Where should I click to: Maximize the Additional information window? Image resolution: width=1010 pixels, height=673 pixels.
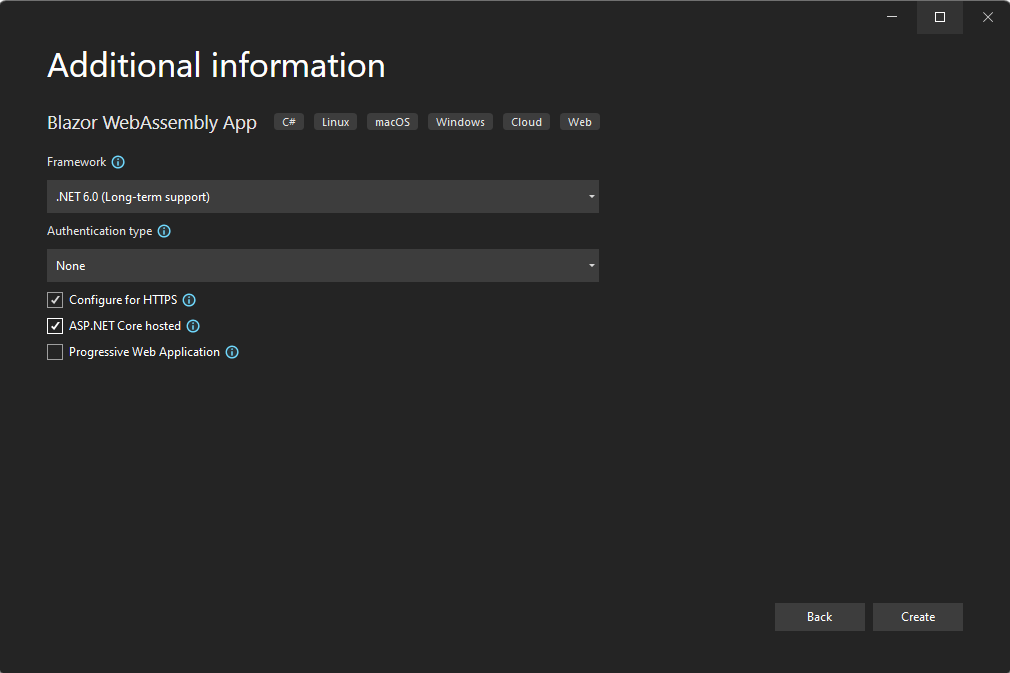[x=939, y=17]
